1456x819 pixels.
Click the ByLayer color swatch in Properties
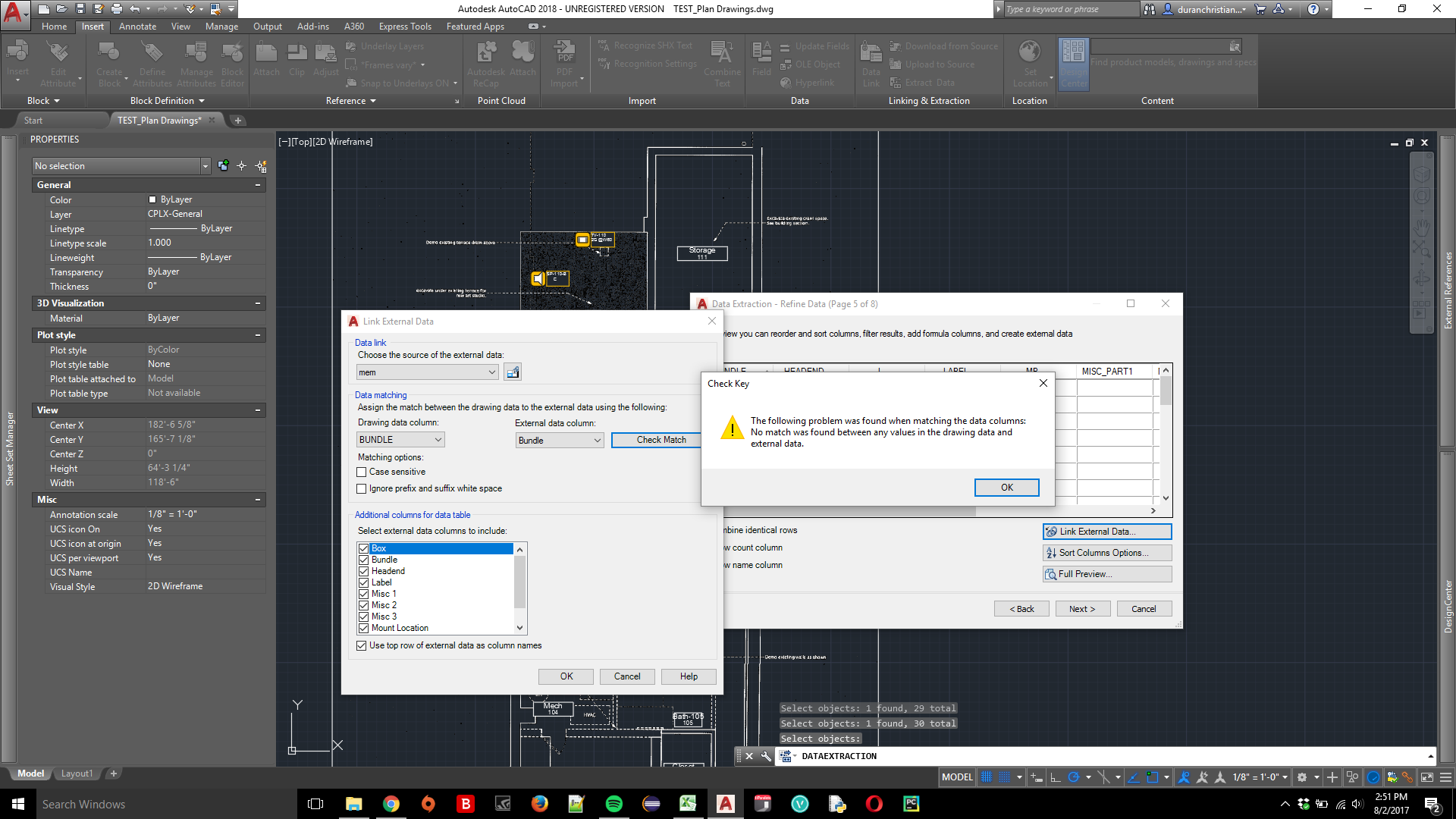[x=152, y=200]
